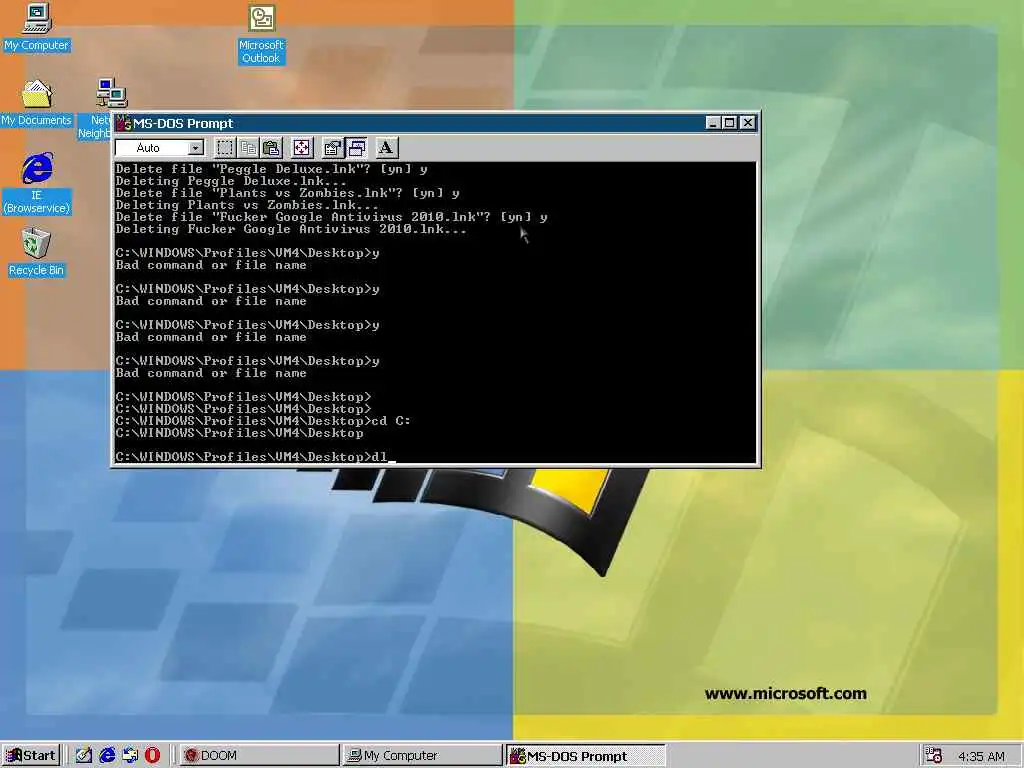The image size is (1024, 768).
Task: Toggle Full Screen mode icon
Action: pyautogui.click(x=302, y=148)
